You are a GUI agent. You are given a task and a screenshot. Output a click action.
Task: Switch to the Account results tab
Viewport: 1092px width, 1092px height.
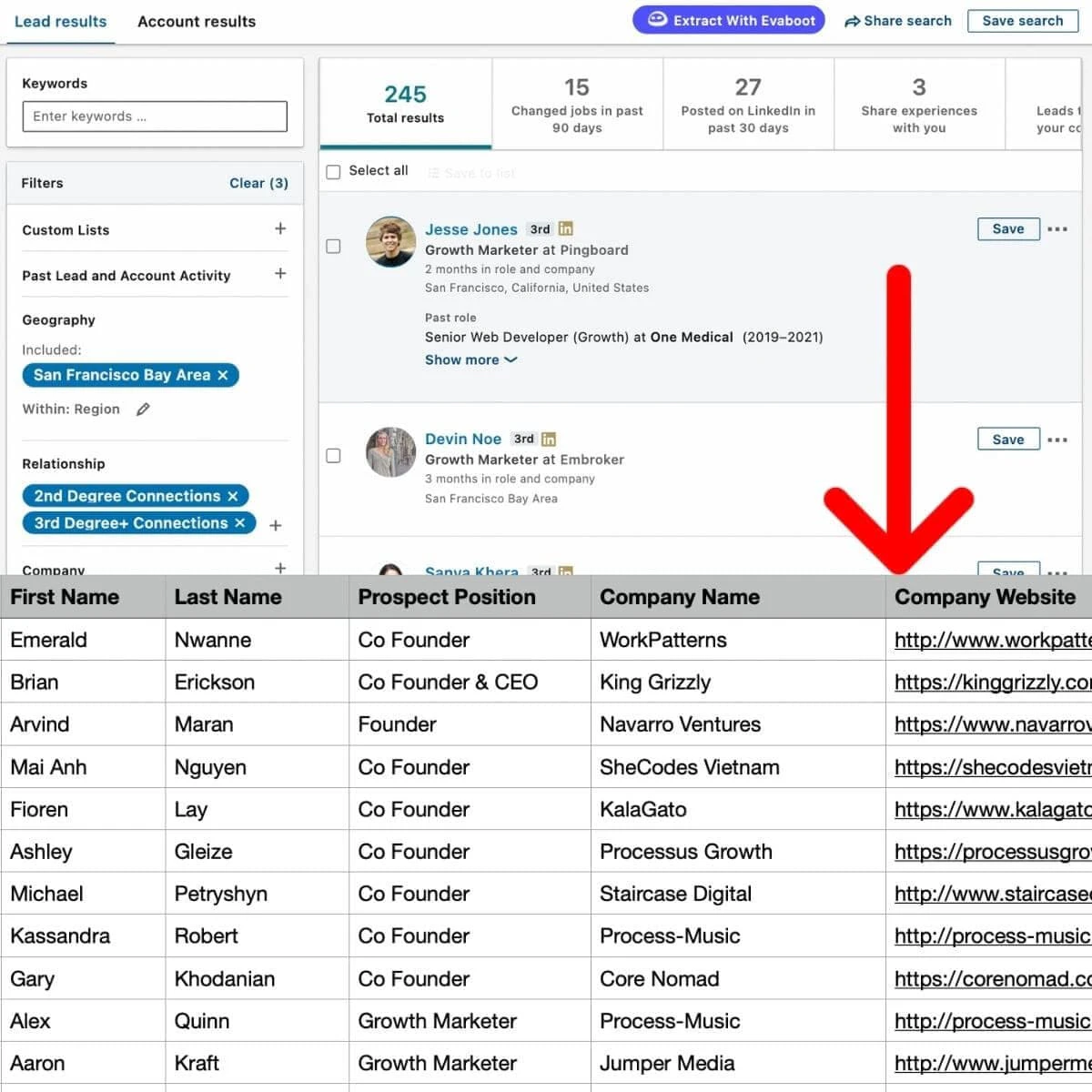pyautogui.click(x=197, y=21)
